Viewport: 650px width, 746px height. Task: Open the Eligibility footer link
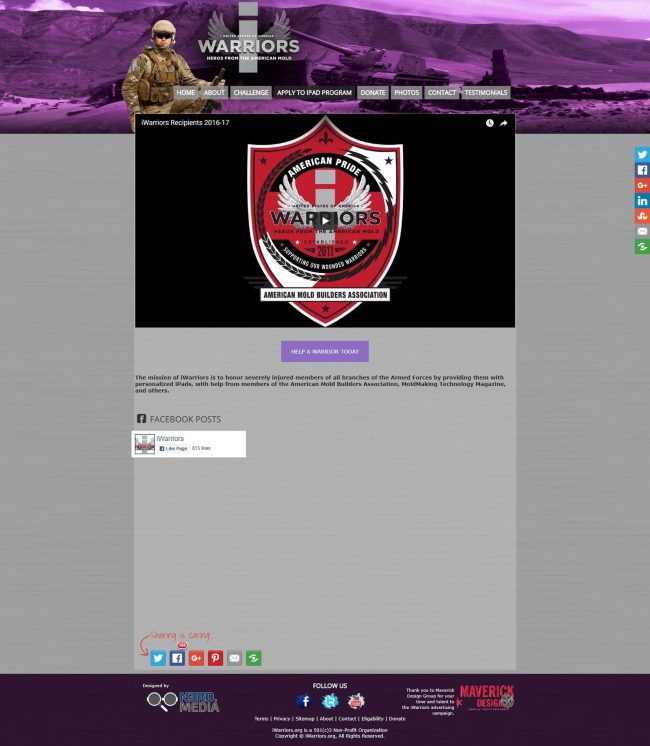[372, 719]
